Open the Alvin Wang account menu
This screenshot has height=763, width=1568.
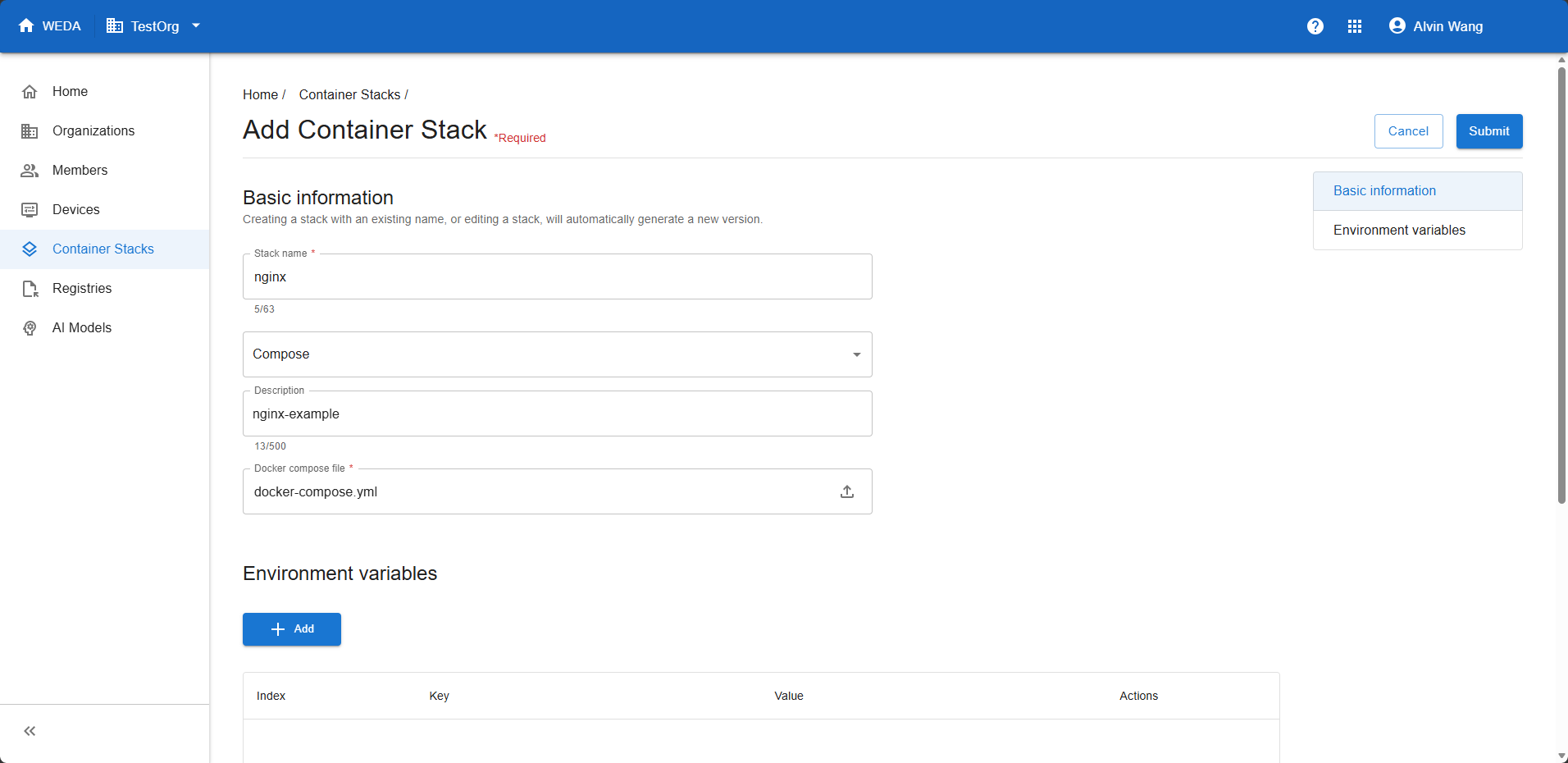point(1436,26)
